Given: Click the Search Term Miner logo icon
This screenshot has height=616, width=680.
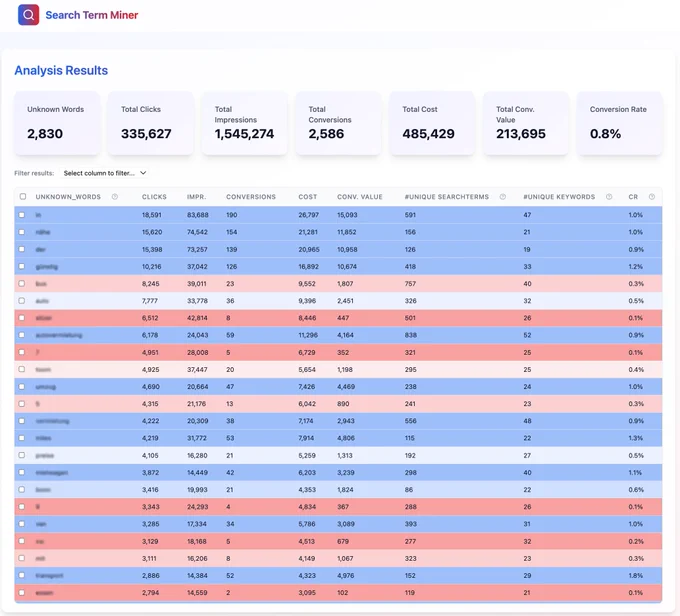Looking at the screenshot, I should [x=28, y=15].
